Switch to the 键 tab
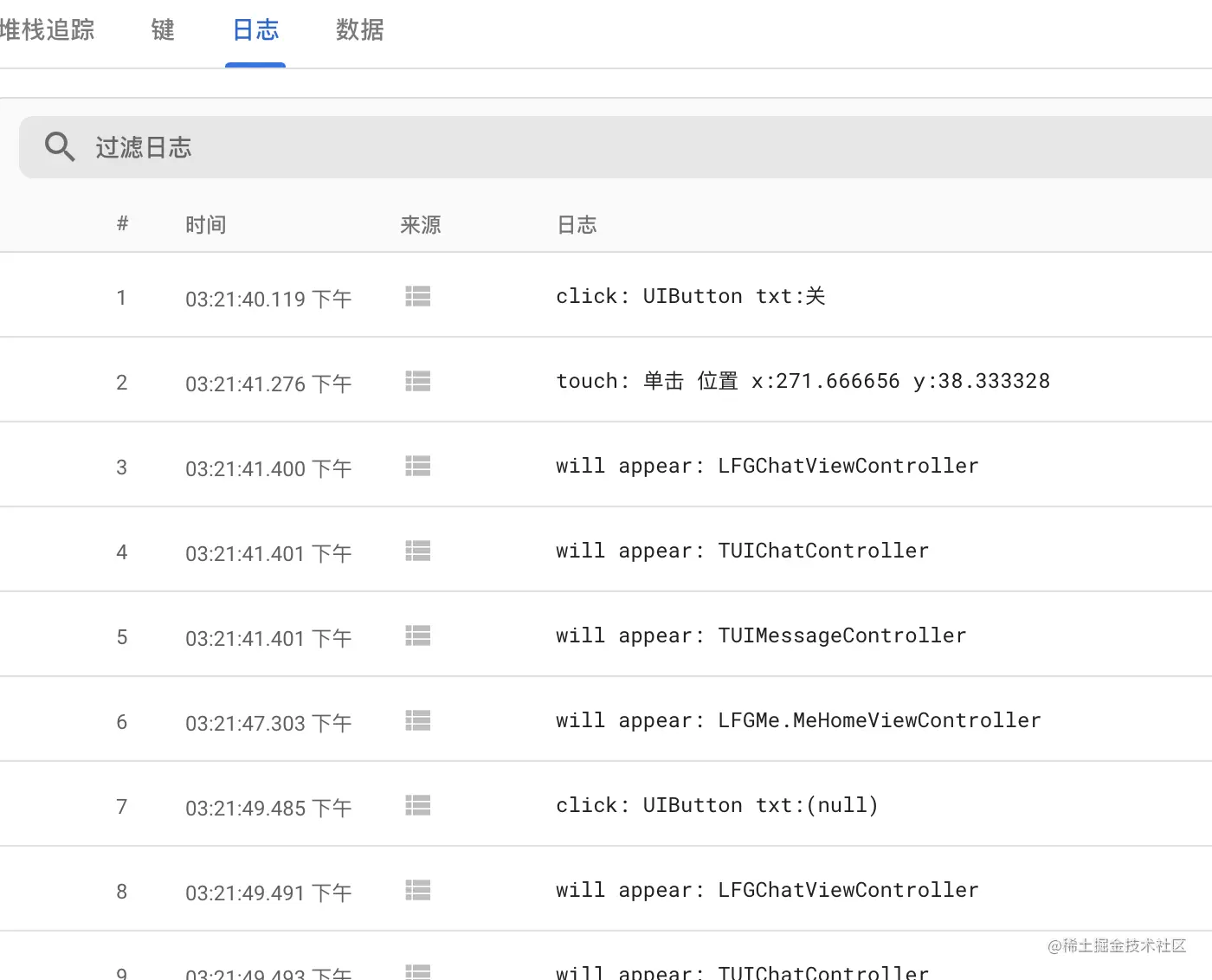Viewport: 1212px width, 980px height. (x=163, y=30)
